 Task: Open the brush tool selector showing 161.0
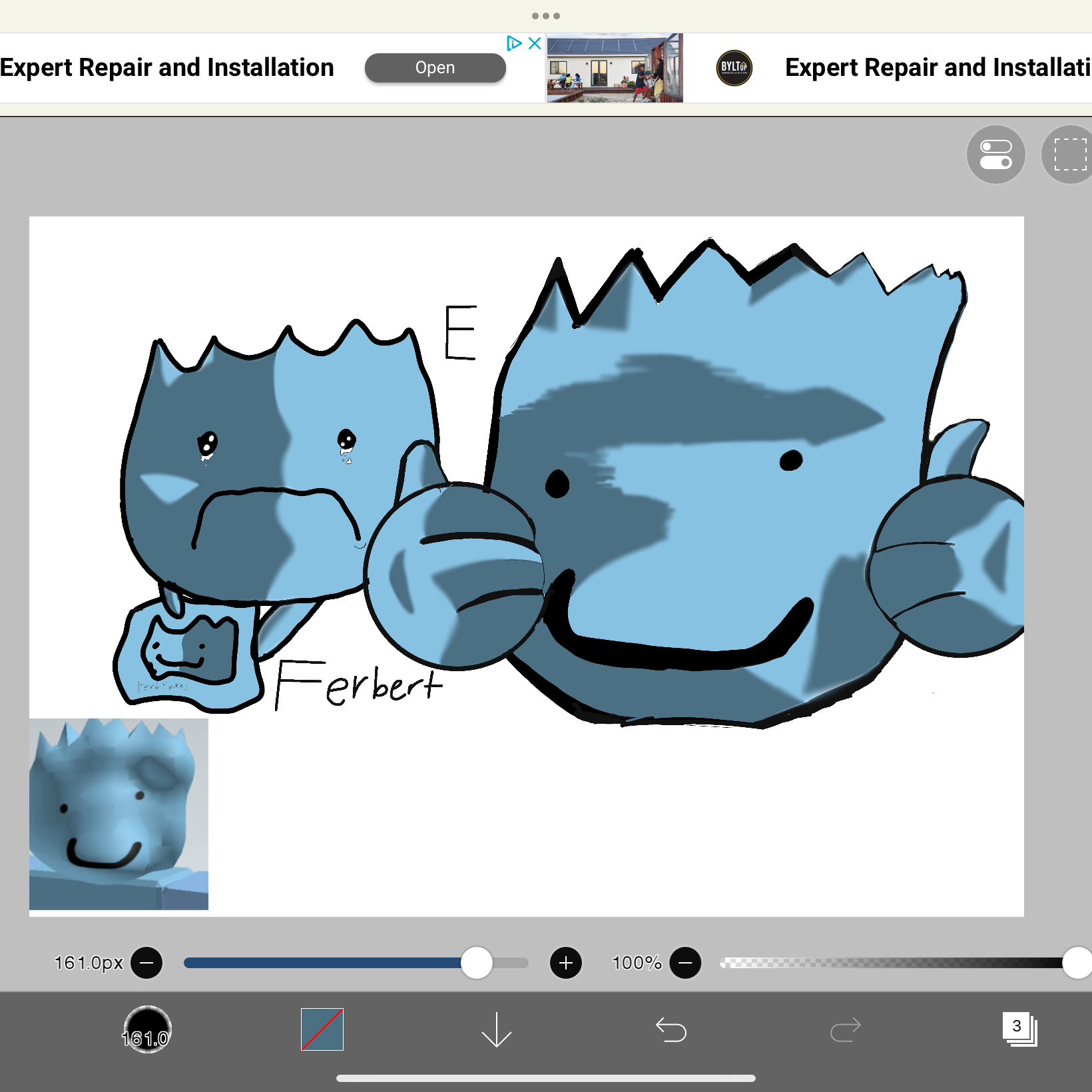coord(147,1029)
